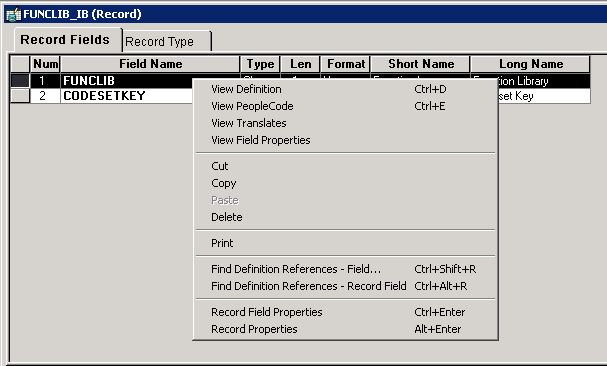The height and width of the screenshot is (366, 607).
Task: Click the Len column header
Action: click(x=300, y=64)
